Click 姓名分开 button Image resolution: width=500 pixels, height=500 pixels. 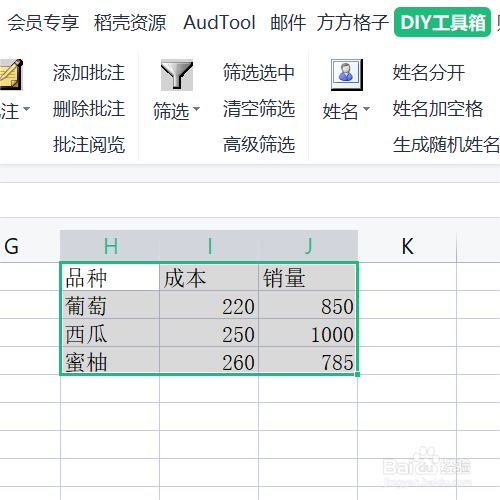pyautogui.click(x=429, y=73)
